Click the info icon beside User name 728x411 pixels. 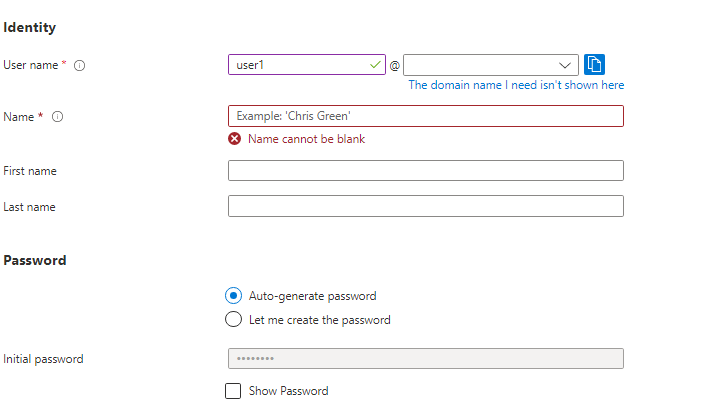pos(80,65)
